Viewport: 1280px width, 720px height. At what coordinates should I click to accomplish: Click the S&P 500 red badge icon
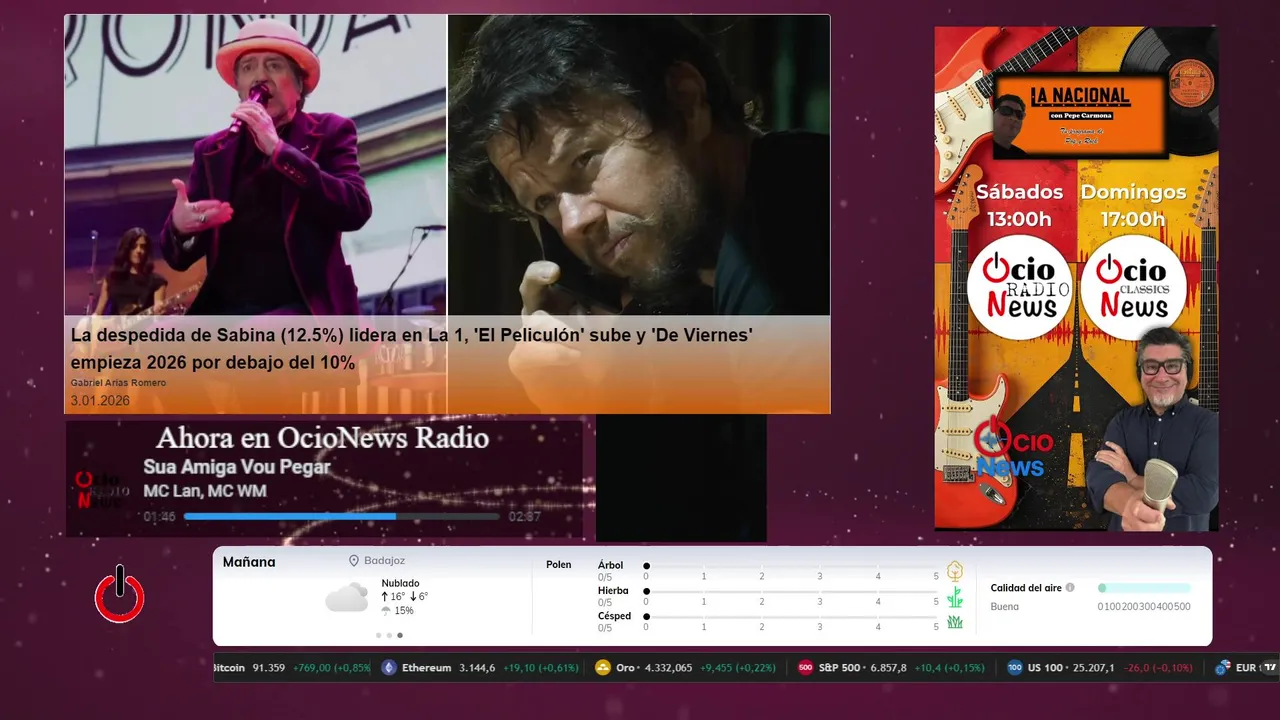pyautogui.click(x=805, y=668)
